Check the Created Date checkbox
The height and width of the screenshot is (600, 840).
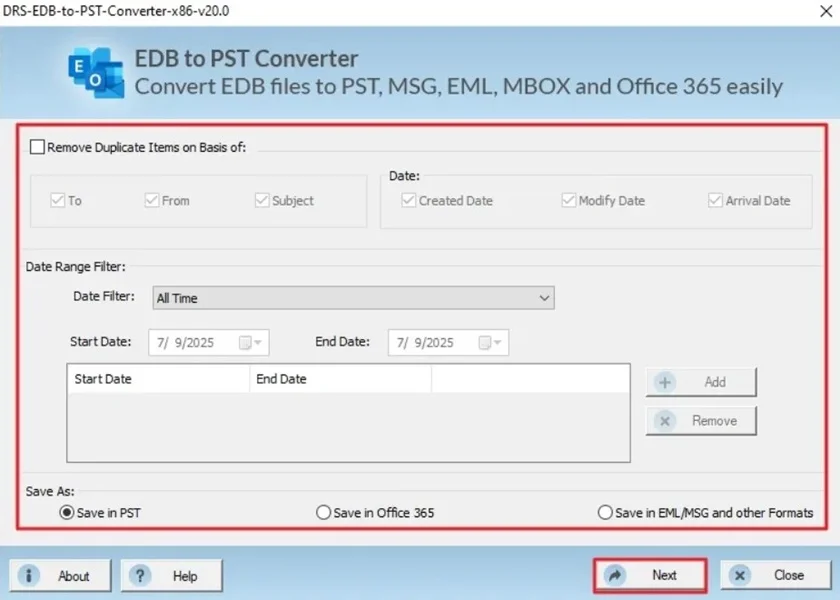(x=407, y=200)
